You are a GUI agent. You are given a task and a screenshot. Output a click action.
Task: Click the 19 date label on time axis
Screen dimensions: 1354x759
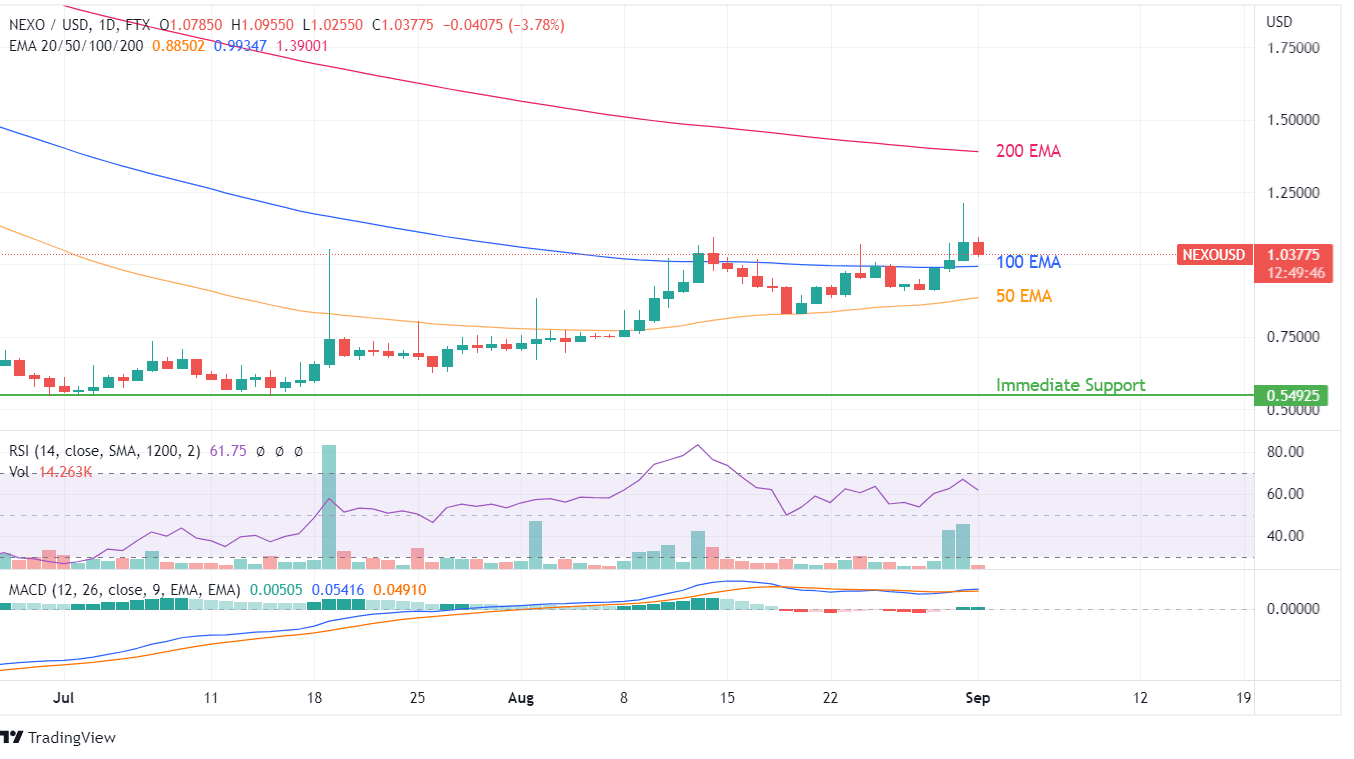(x=1244, y=698)
